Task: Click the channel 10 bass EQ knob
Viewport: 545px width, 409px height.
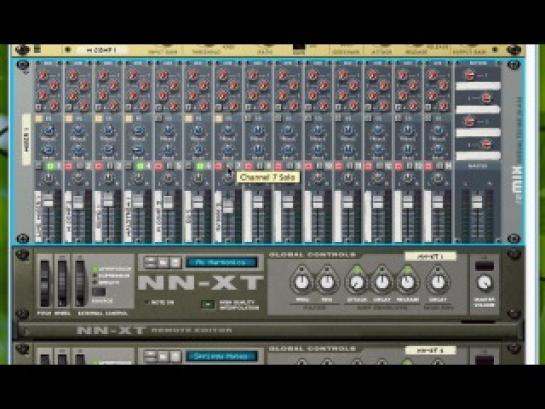Action: point(318,149)
